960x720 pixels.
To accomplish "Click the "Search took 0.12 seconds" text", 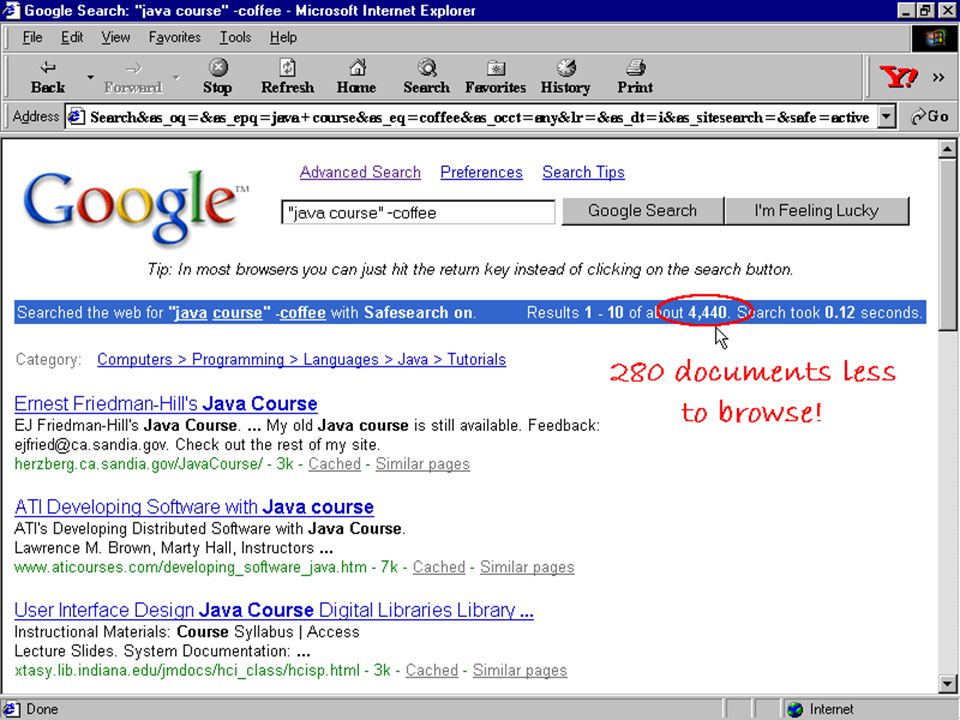I will [x=829, y=313].
